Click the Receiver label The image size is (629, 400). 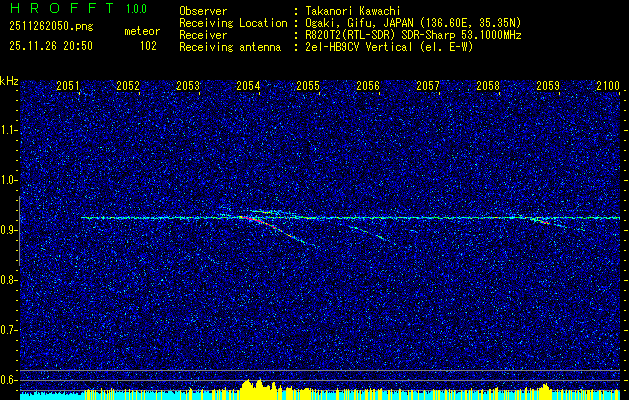pyautogui.click(x=203, y=35)
